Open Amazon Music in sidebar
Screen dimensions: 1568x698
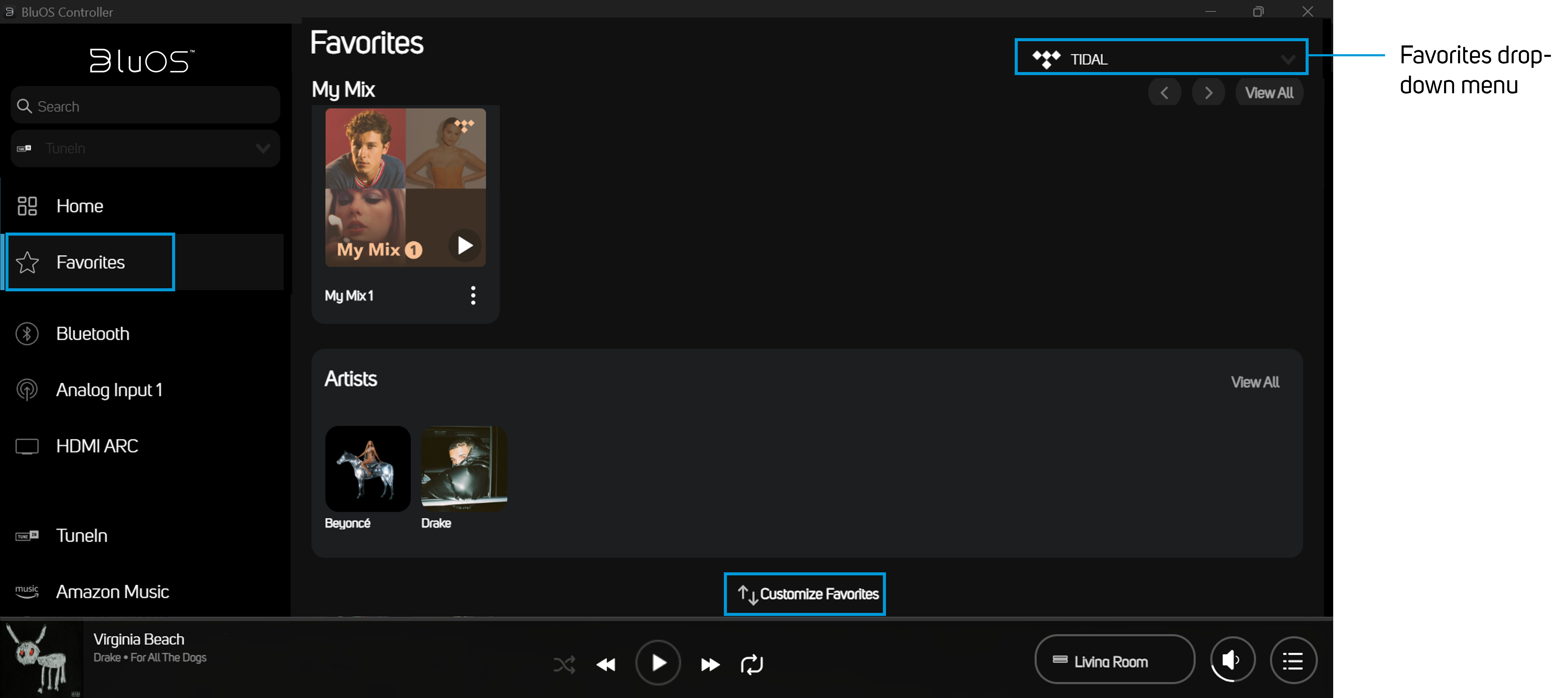coord(112,591)
